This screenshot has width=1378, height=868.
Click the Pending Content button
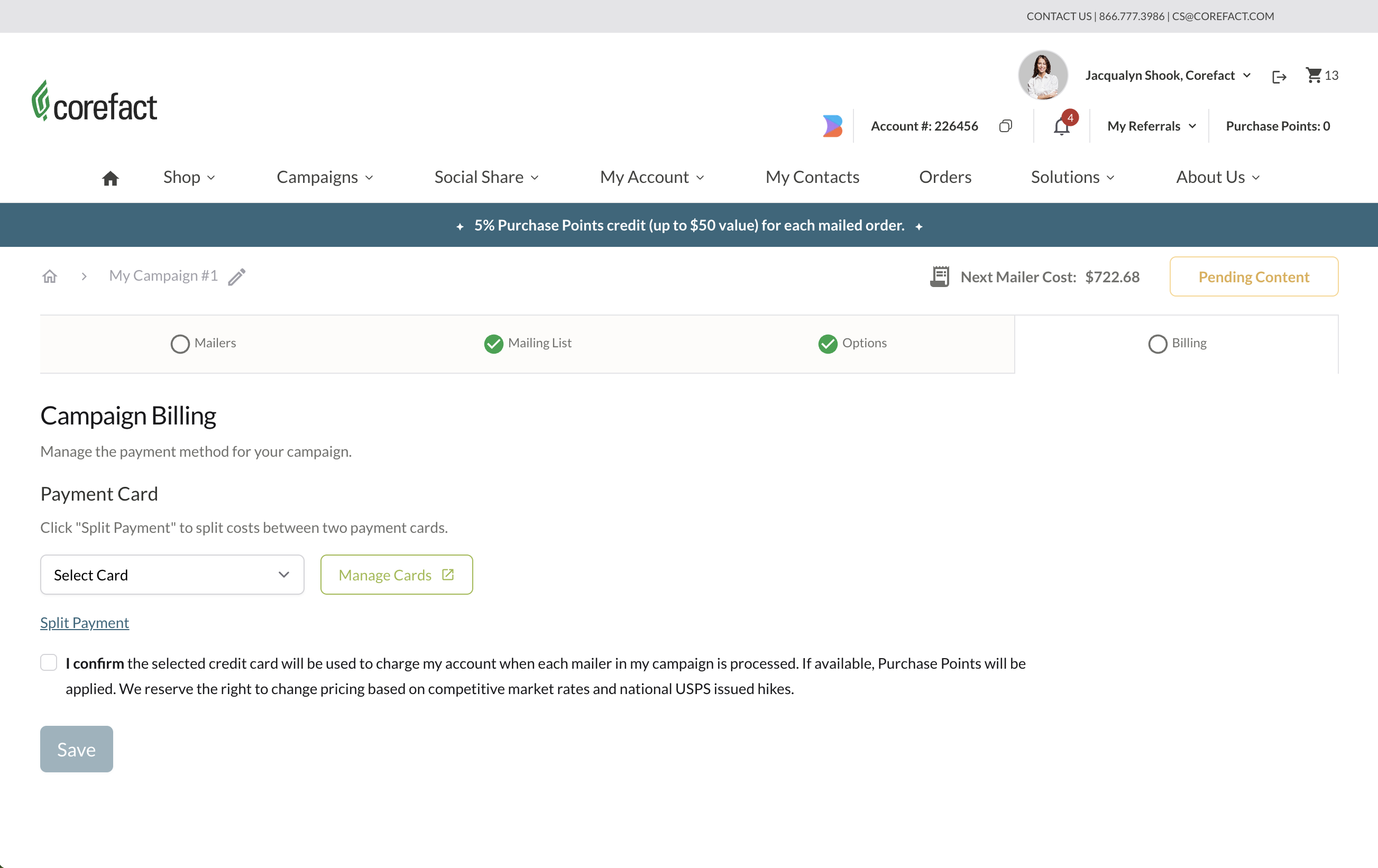click(x=1253, y=277)
